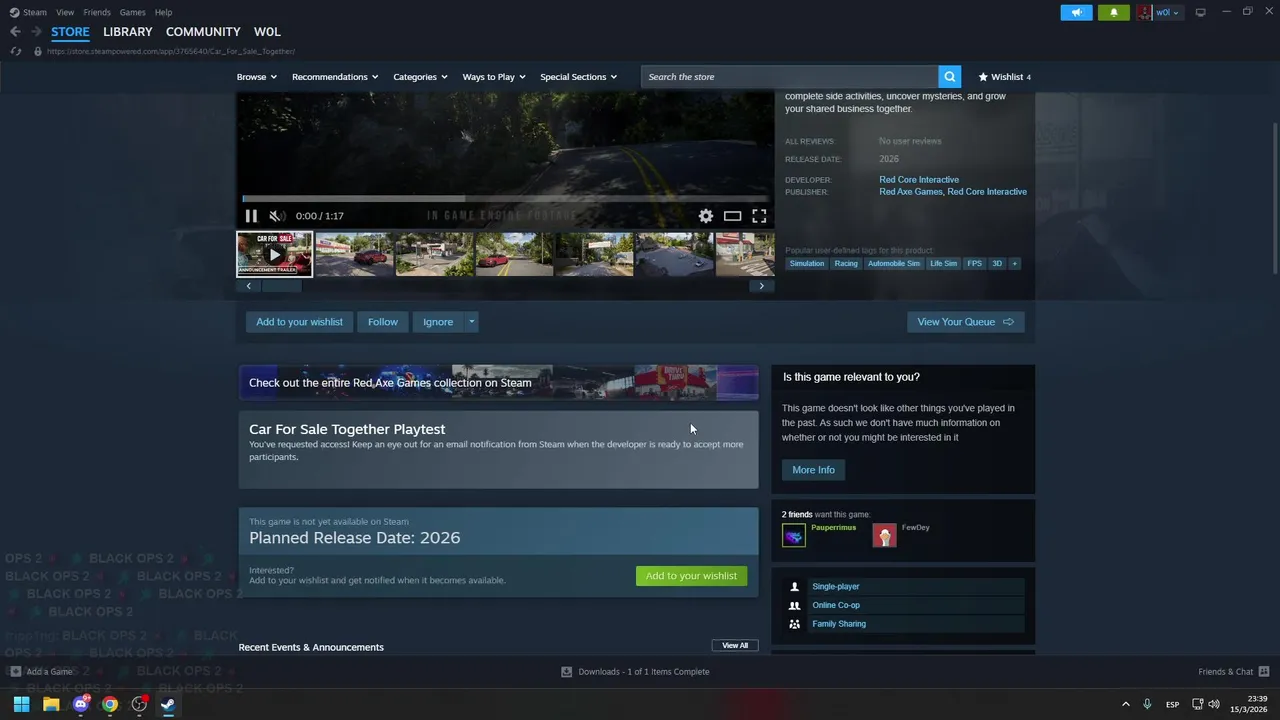Select the announcement trailer thumbnail
Viewport: 1280px width, 720px height.
point(274,254)
